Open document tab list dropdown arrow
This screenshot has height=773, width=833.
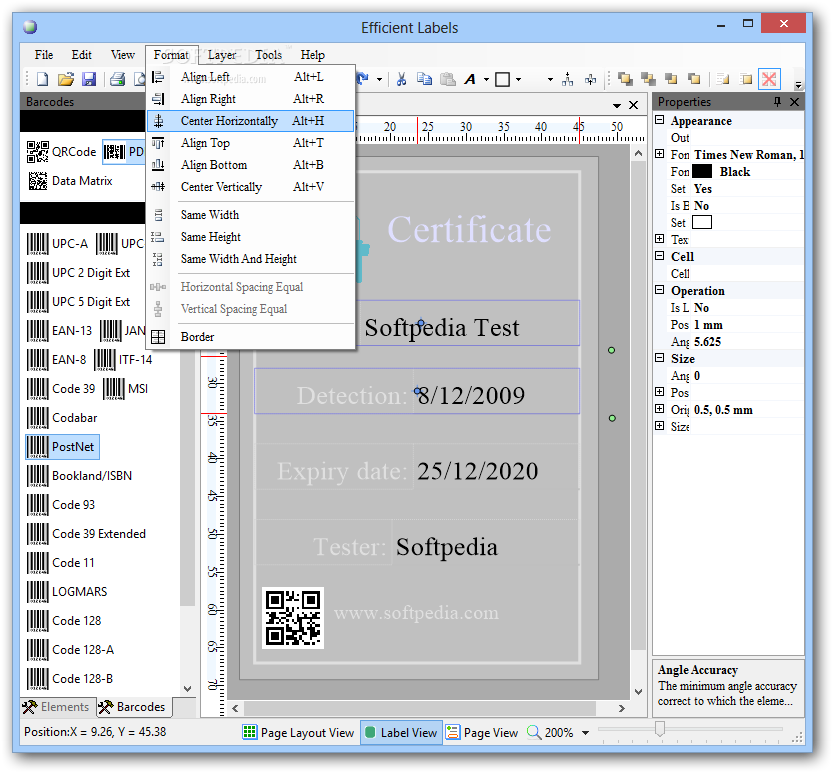click(x=617, y=105)
